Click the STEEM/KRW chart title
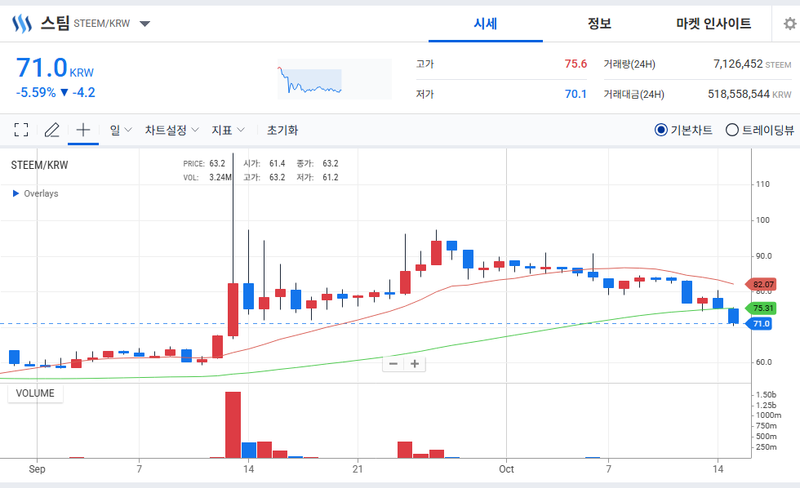The height and width of the screenshot is (488, 800). 39,165
